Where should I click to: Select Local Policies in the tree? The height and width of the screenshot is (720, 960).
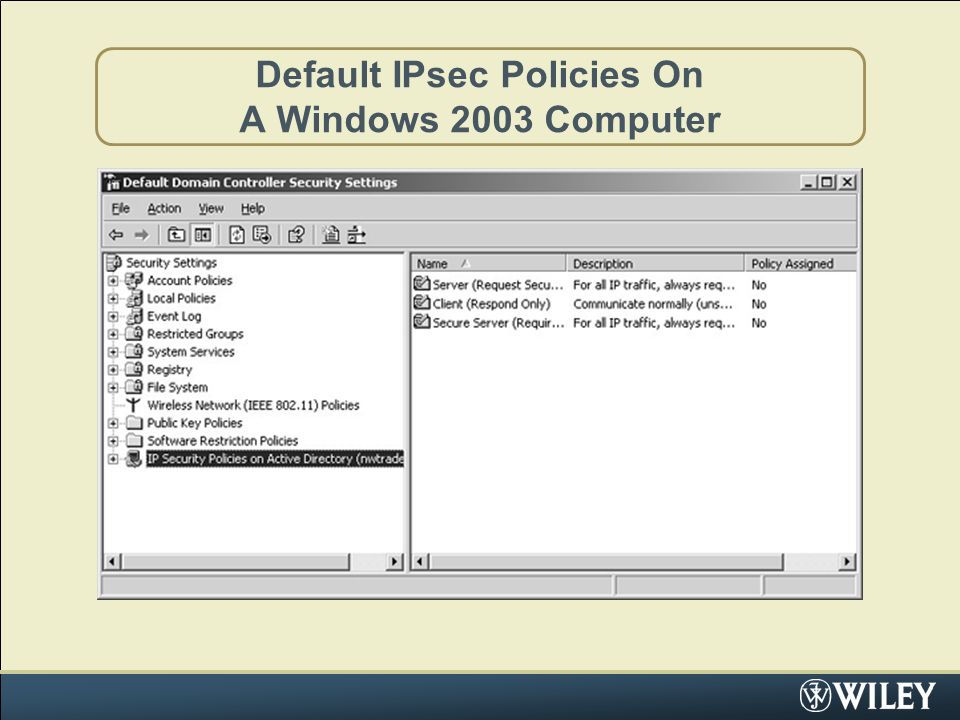(181, 298)
